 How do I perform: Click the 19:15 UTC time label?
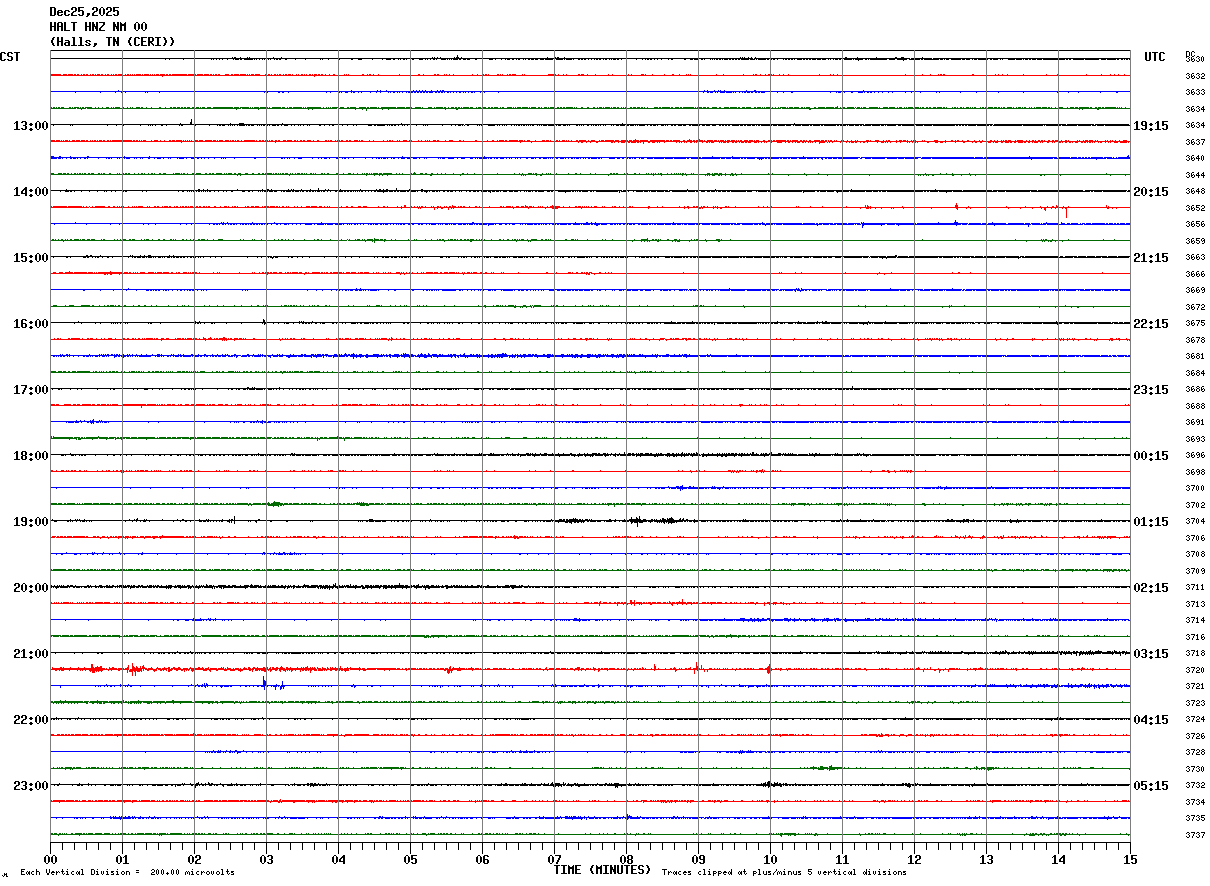coord(1151,126)
